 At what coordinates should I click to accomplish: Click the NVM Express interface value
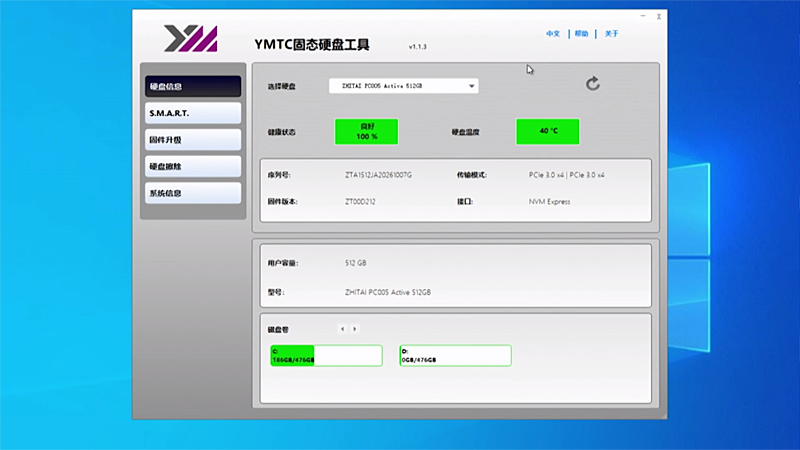[549, 202]
